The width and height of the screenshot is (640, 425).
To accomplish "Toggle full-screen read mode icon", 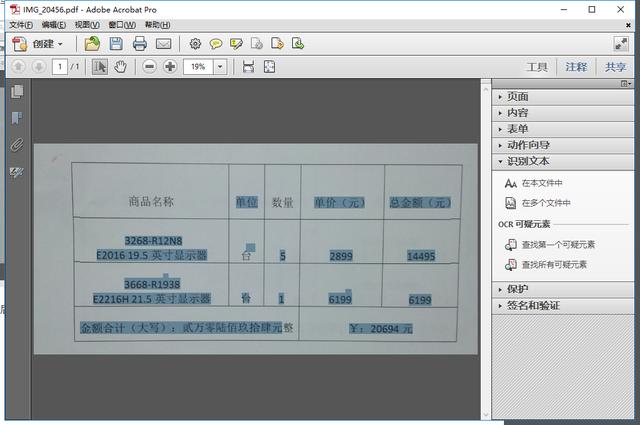I will tap(619, 44).
